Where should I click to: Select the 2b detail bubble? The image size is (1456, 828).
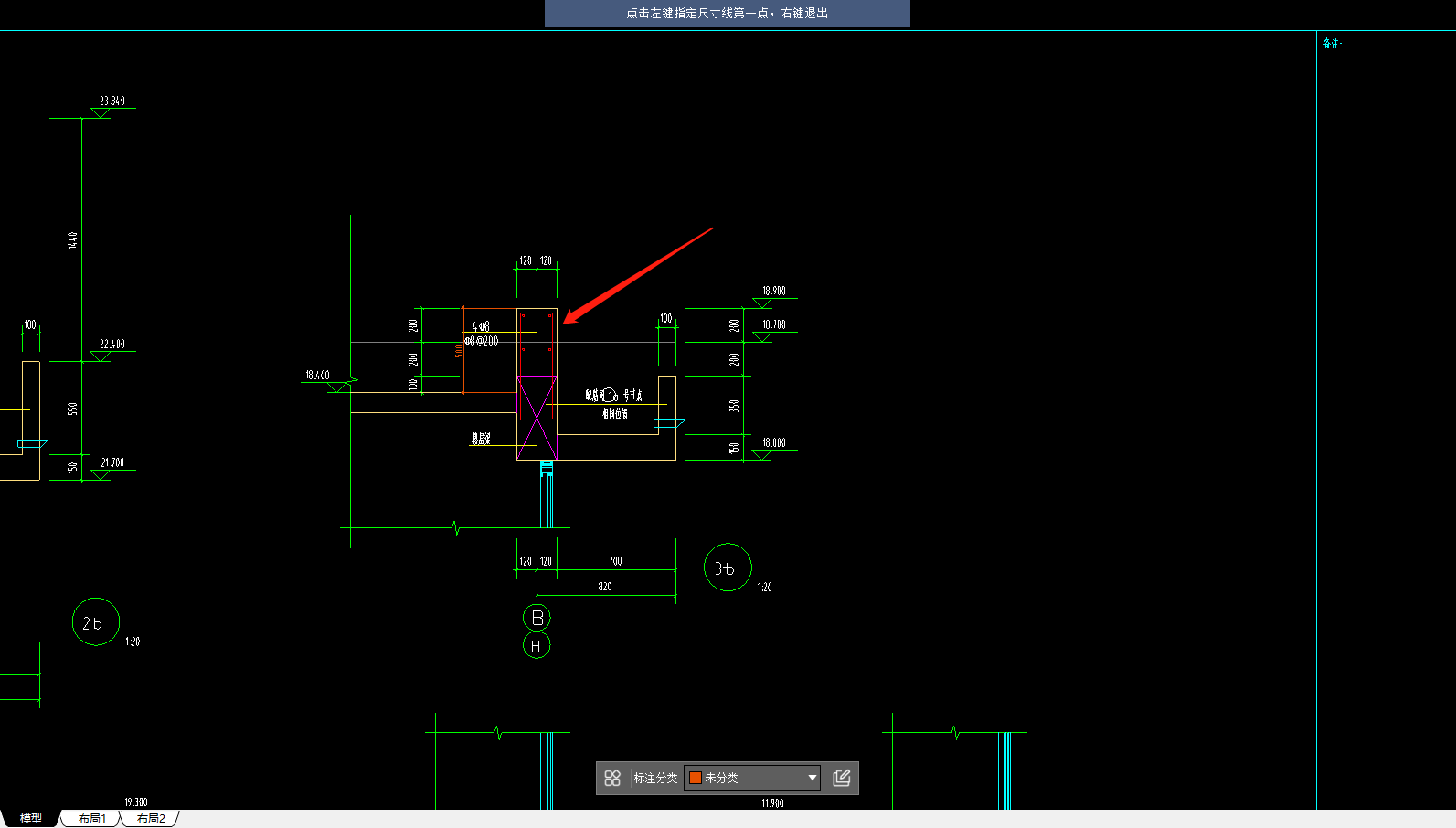(x=96, y=622)
